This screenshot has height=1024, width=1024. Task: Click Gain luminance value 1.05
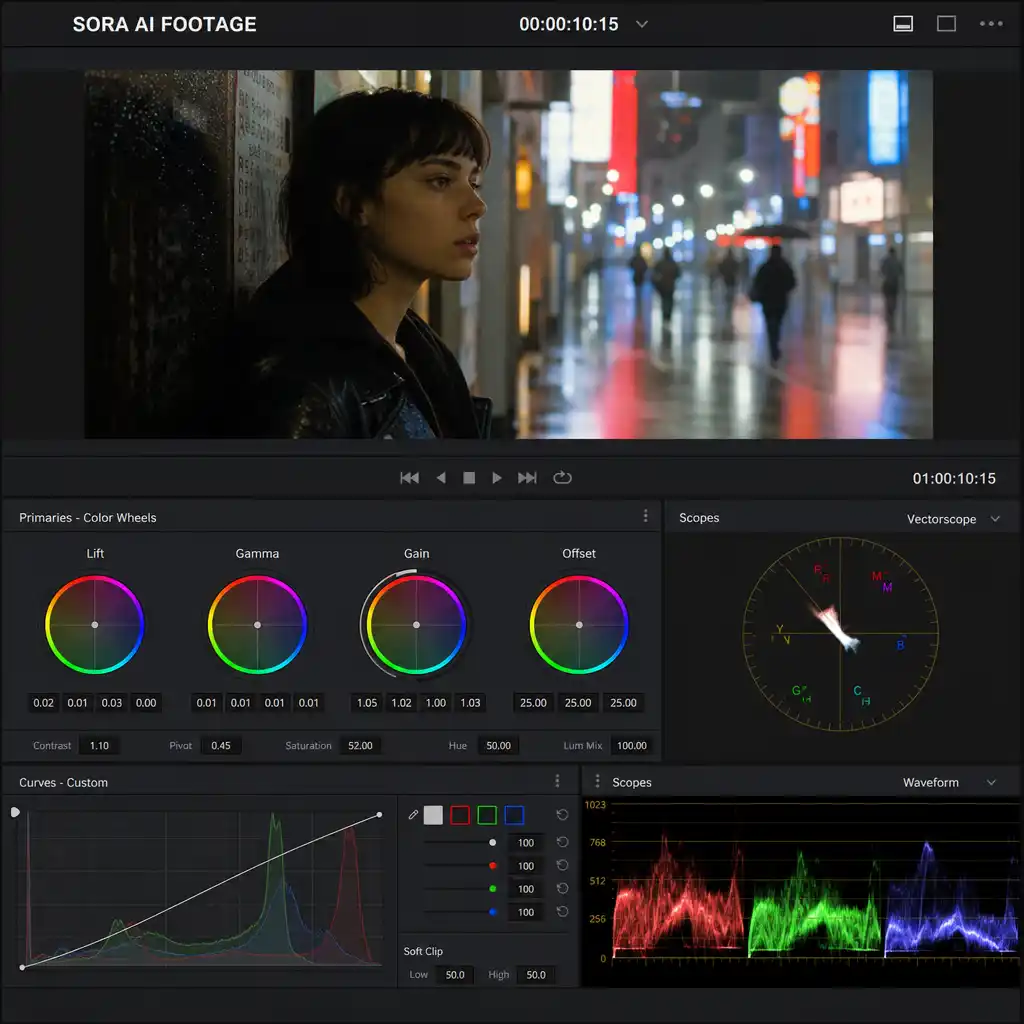click(x=367, y=703)
